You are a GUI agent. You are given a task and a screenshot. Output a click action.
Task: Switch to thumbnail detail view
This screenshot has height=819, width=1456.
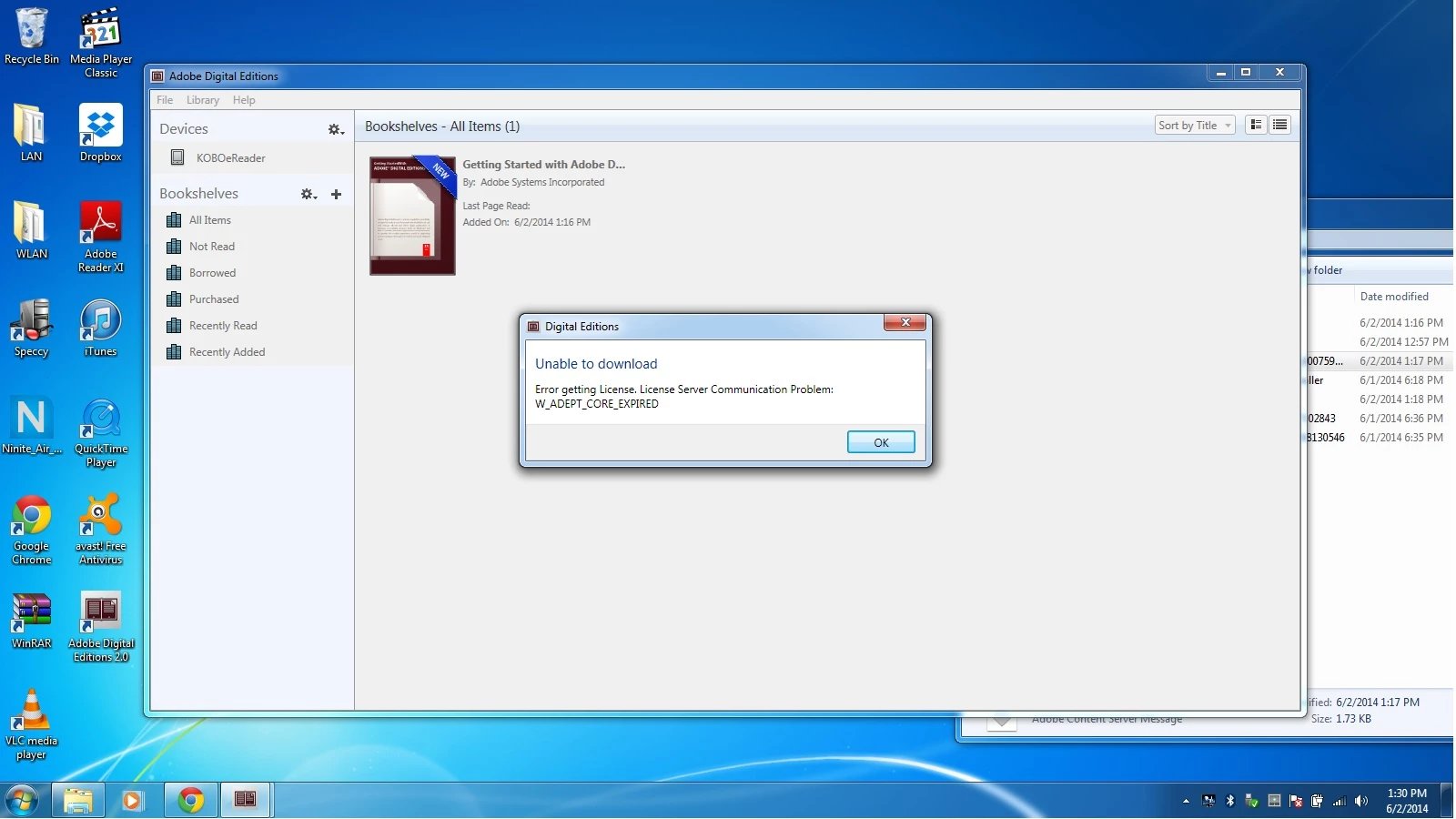[1256, 126]
